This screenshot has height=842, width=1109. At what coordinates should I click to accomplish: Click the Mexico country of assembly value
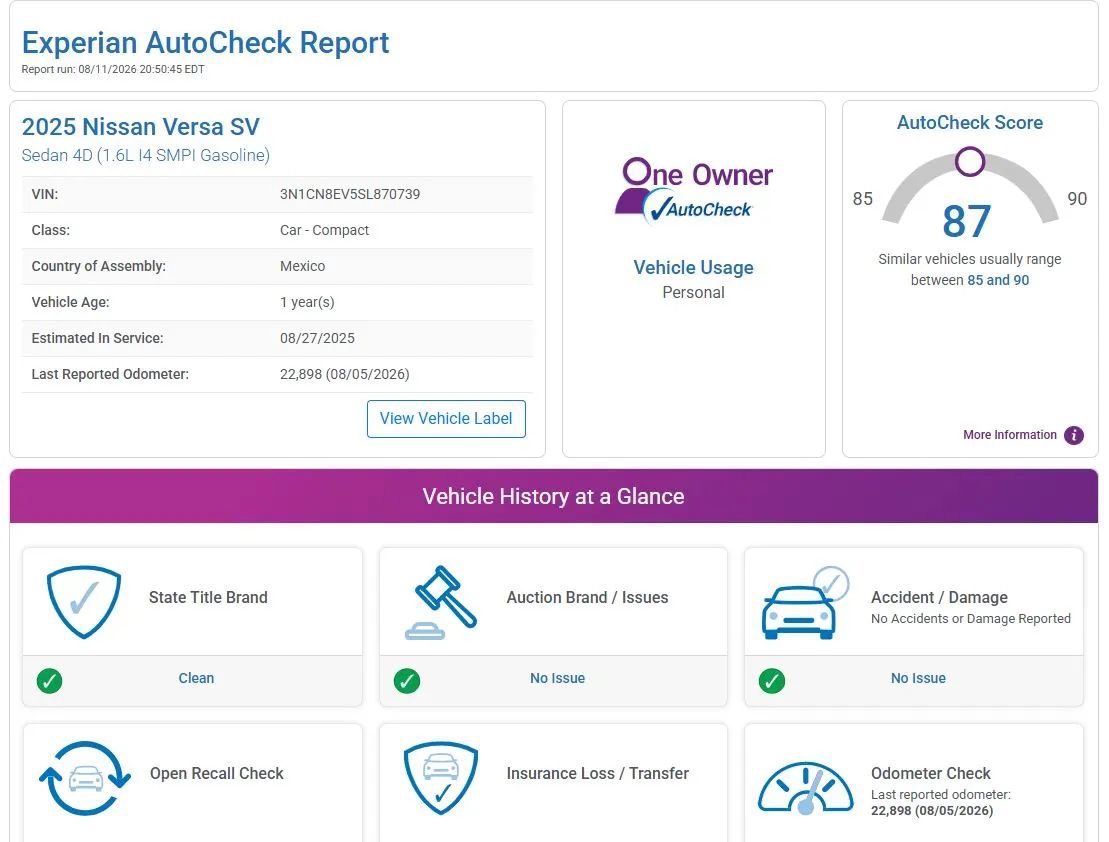(303, 266)
